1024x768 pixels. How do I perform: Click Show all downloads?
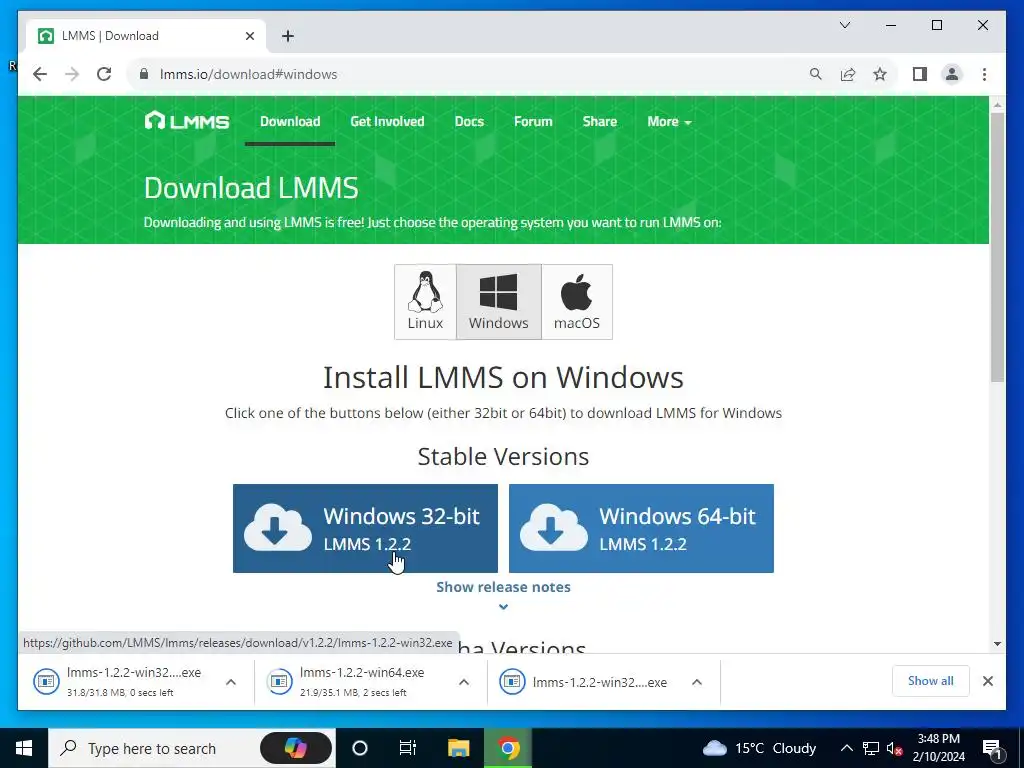click(x=931, y=681)
